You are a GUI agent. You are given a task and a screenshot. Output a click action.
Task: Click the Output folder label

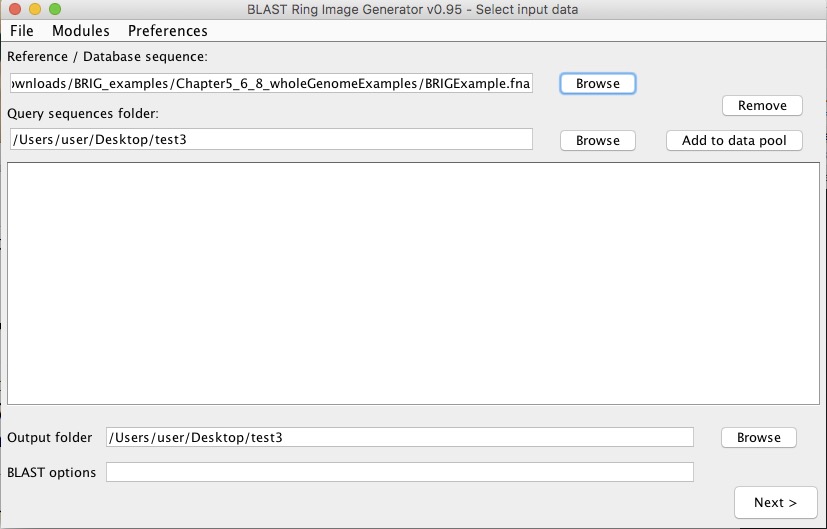(50, 437)
